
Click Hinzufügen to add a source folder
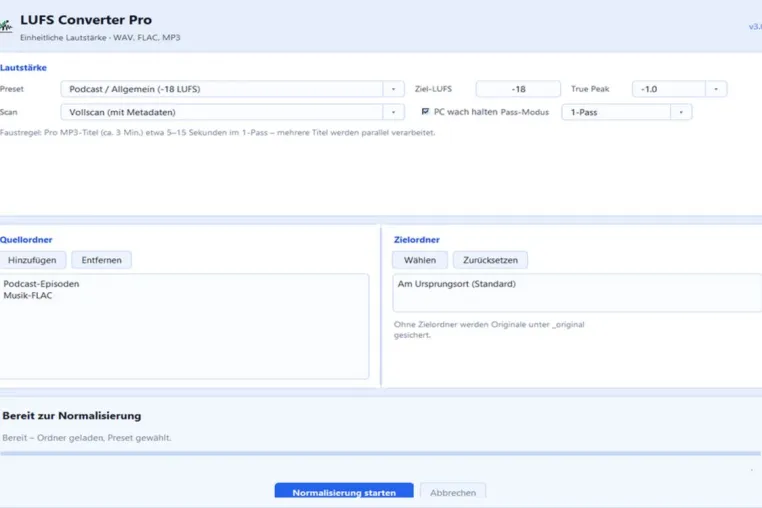pos(32,260)
